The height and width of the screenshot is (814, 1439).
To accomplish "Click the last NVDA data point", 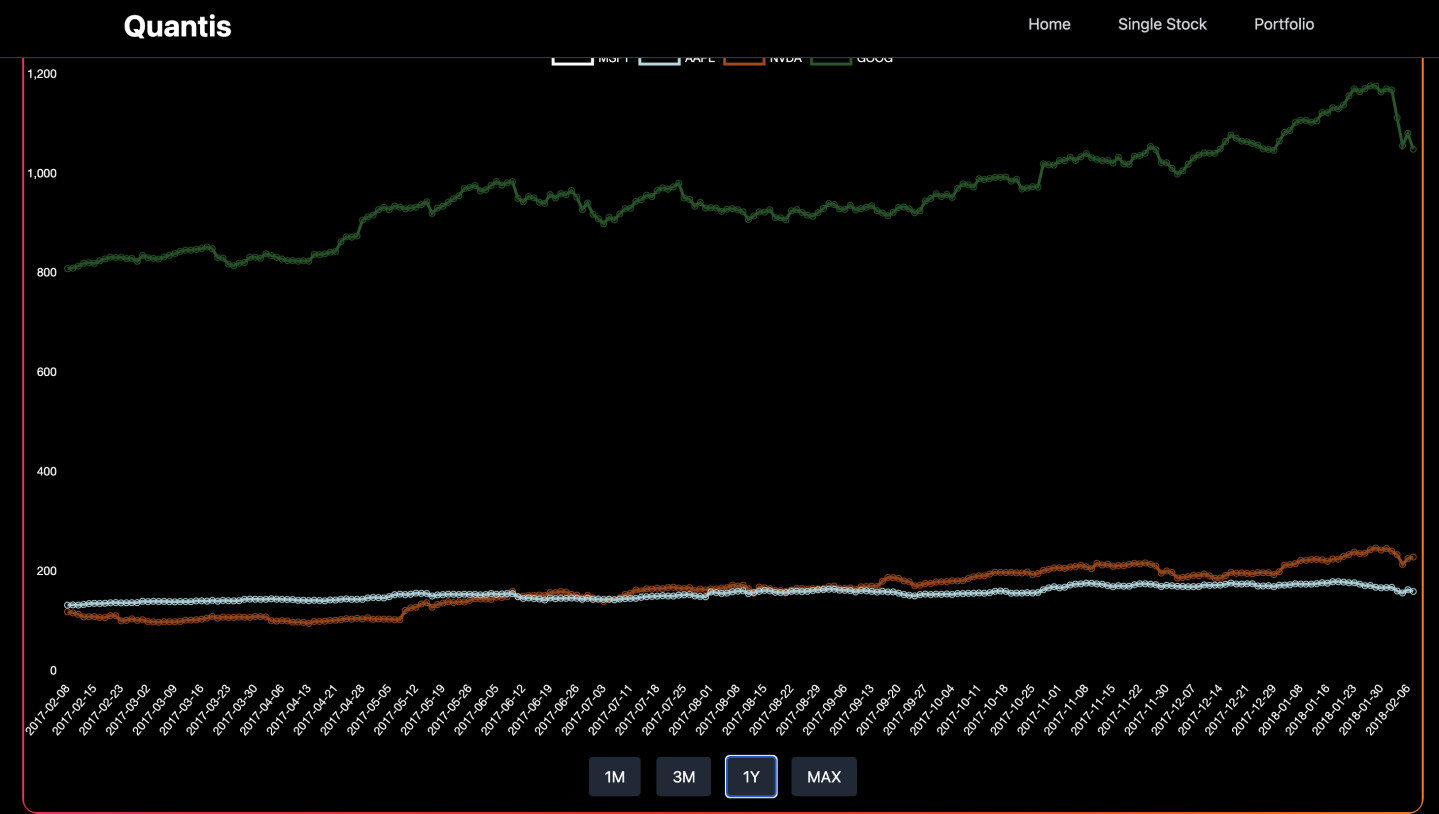I will point(1413,557).
